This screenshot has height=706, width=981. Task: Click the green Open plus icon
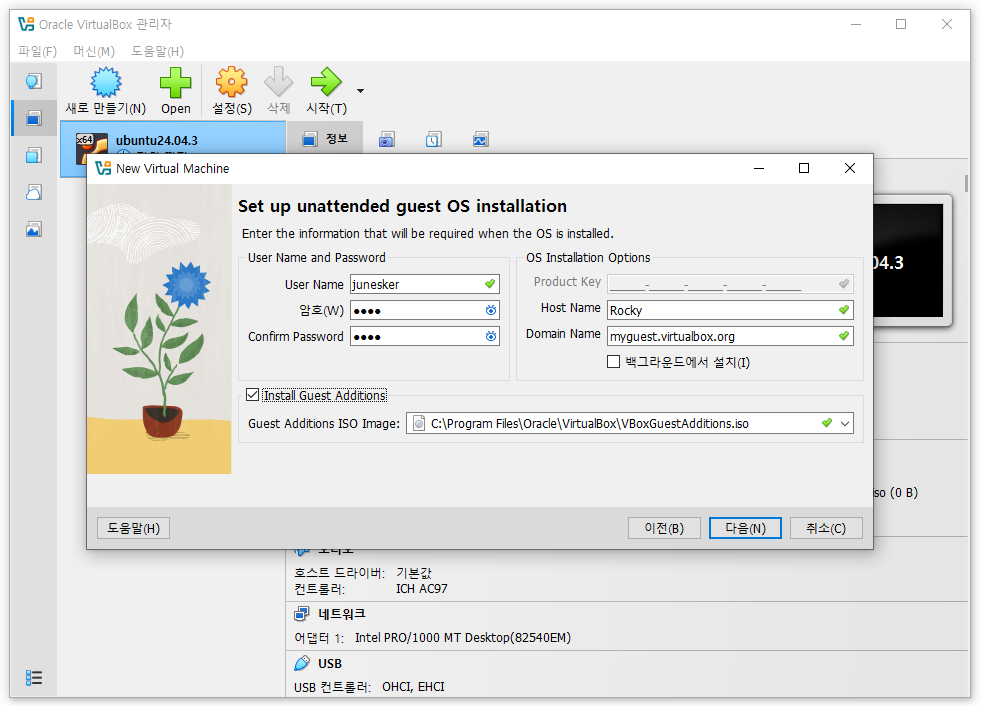pos(175,83)
